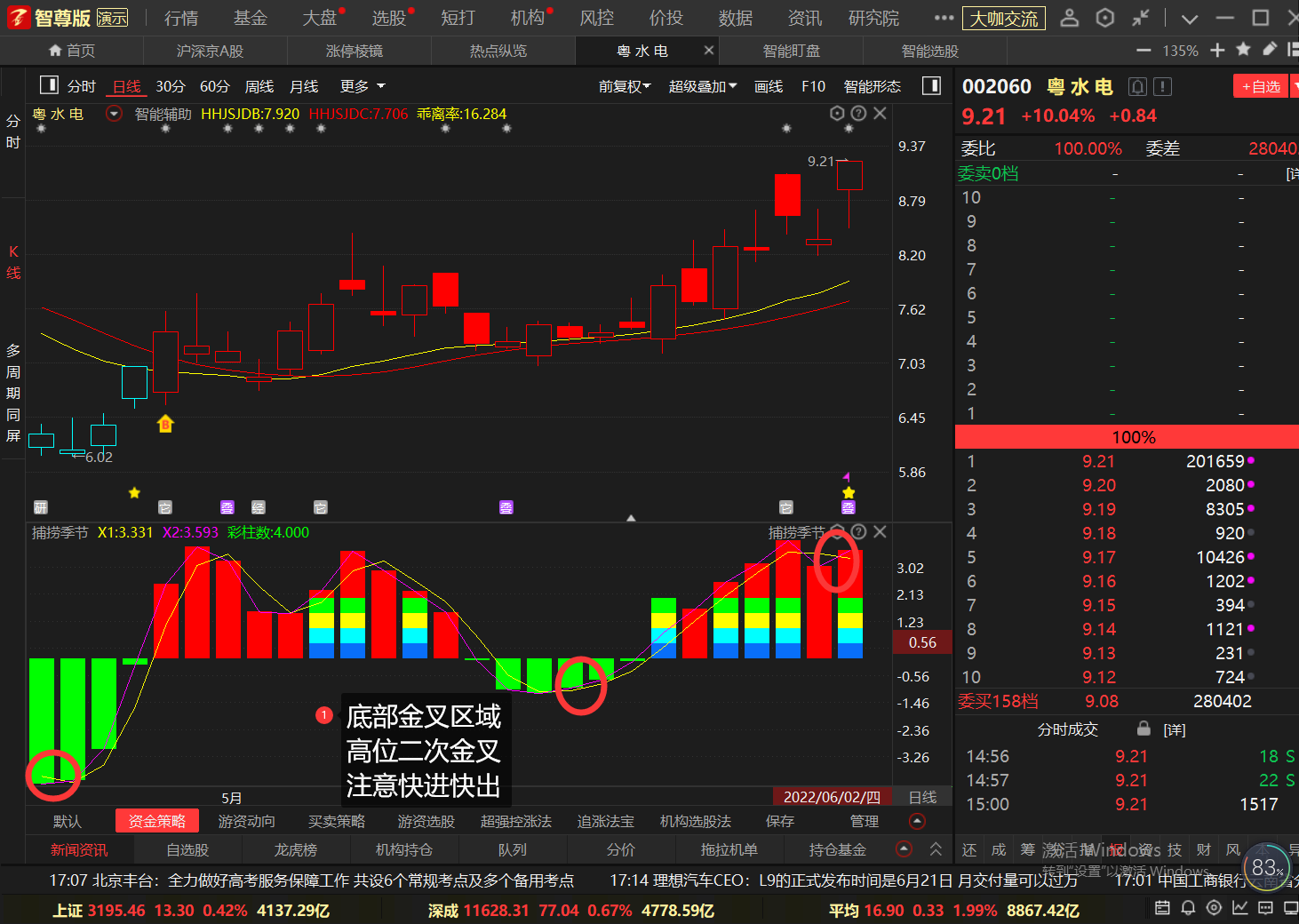Toggle right side panel layout icon
The width and height of the screenshot is (1299, 924).
(931, 85)
